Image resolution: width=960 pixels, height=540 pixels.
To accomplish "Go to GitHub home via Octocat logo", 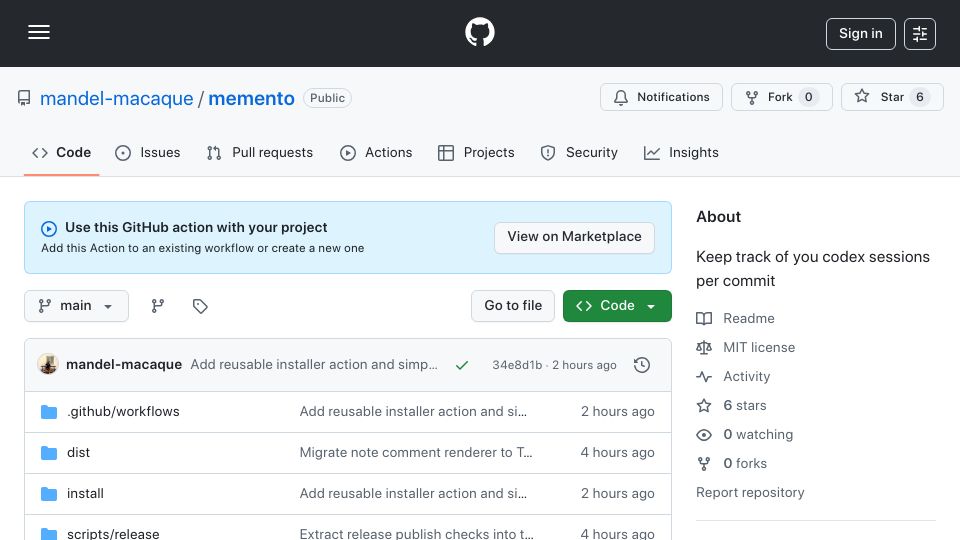I will 479,32.
